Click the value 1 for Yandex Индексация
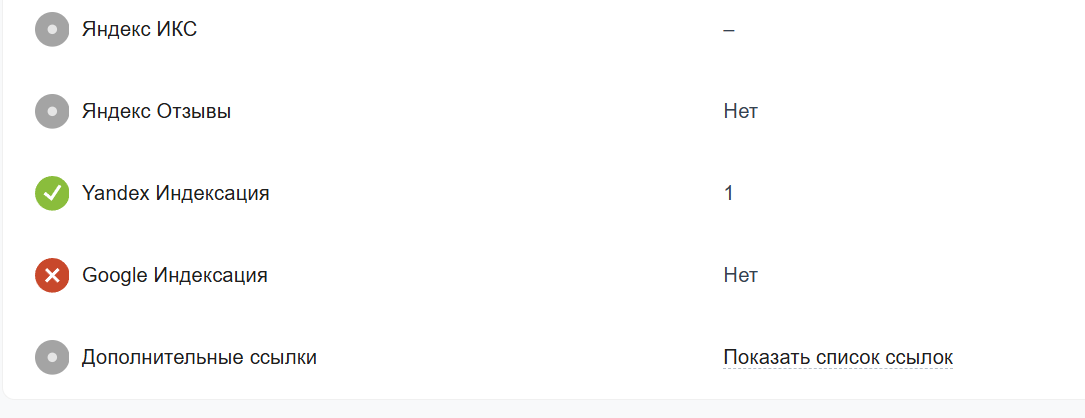Image resolution: width=1085 pixels, height=418 pixels. tap(729, 193)
